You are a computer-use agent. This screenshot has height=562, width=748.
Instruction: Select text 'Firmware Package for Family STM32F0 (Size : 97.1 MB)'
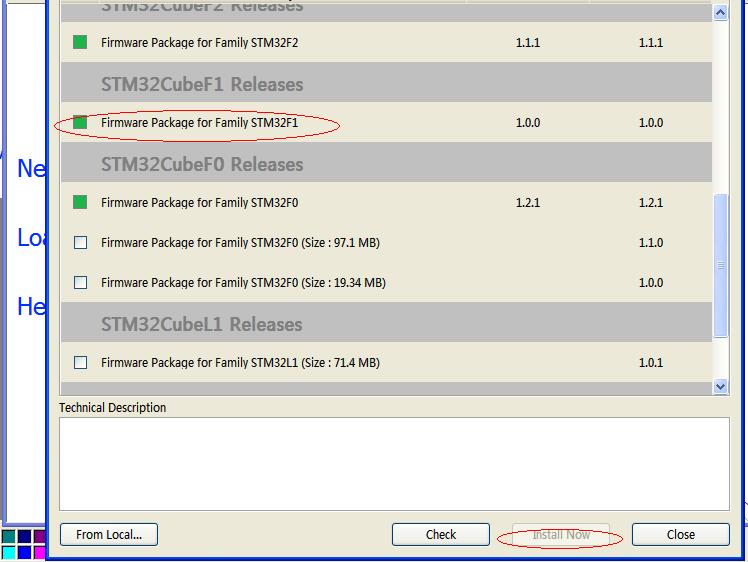coord(240,242)
